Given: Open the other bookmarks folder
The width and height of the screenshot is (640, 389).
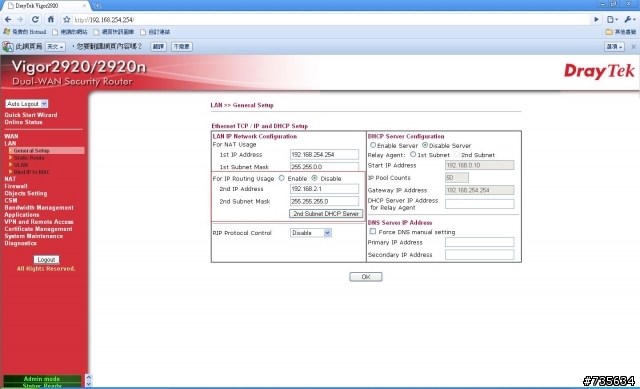Looking at the screenshot, I should (x=620, y=32).
